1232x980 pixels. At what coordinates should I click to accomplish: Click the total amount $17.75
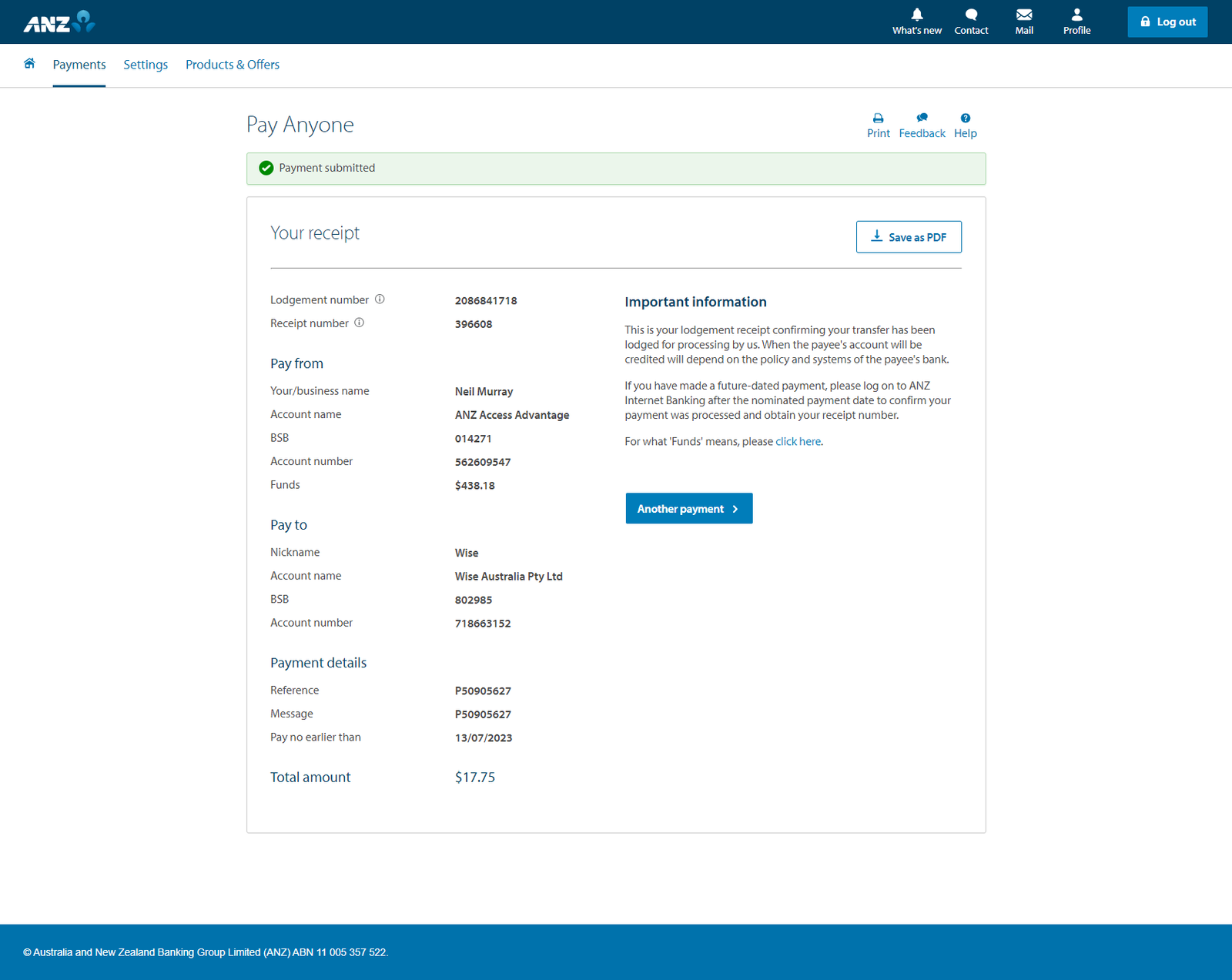[475, 778]
